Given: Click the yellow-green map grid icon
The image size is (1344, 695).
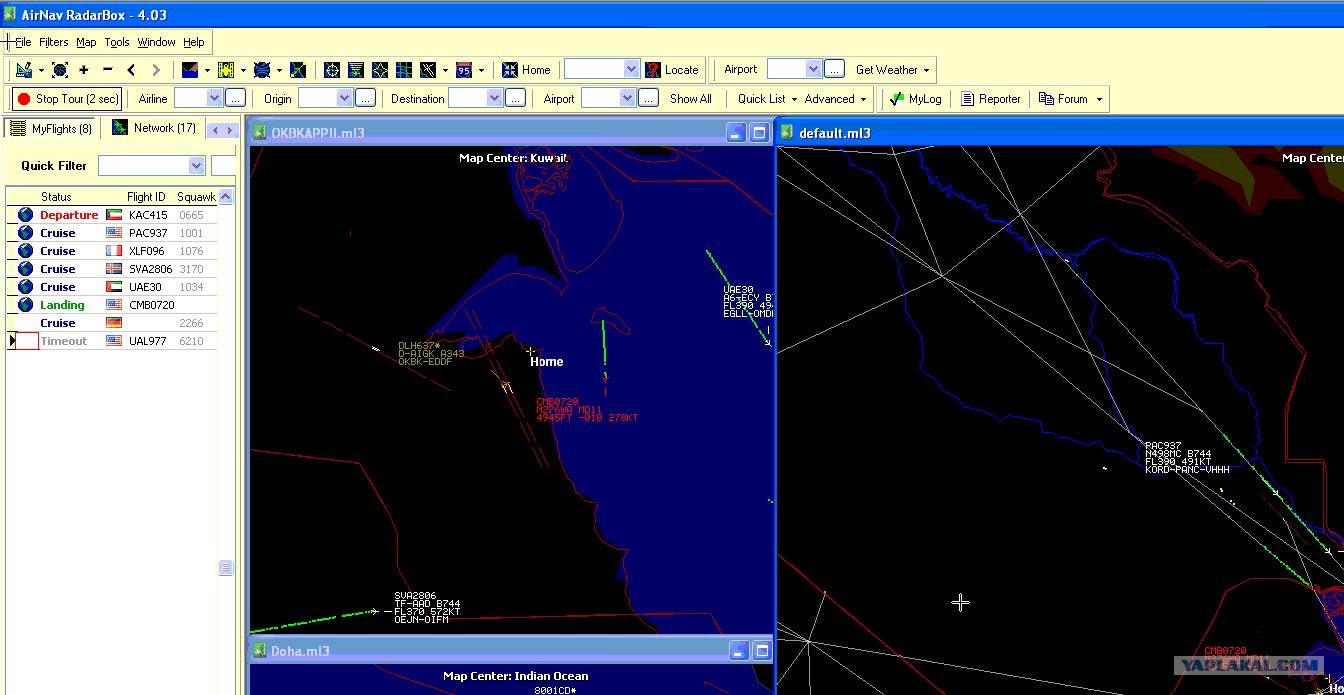Looking at the screenshot, I should click(225, 70).
